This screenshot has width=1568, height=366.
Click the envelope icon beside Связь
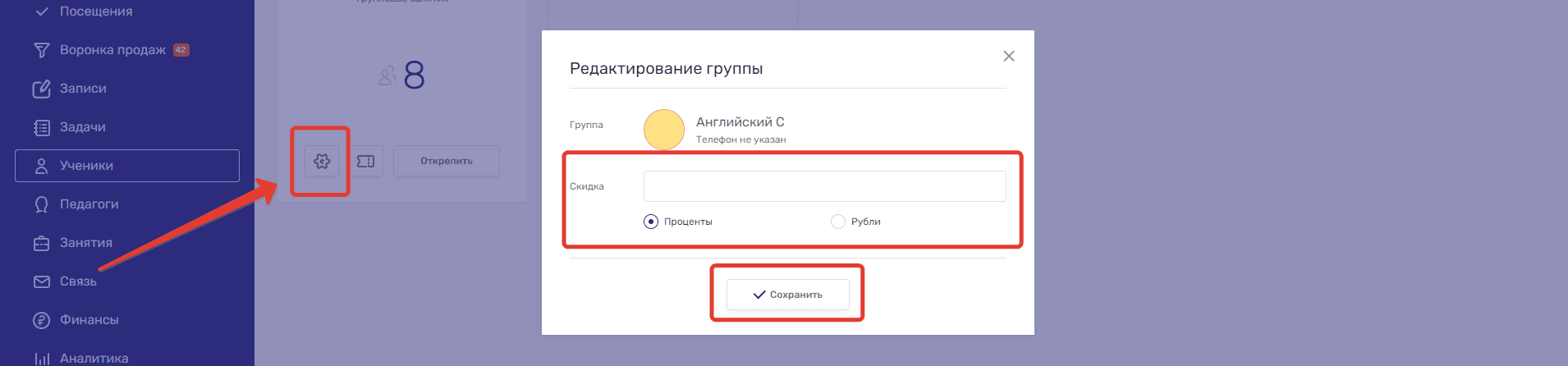pyautogui.click(x=41, y=281)
